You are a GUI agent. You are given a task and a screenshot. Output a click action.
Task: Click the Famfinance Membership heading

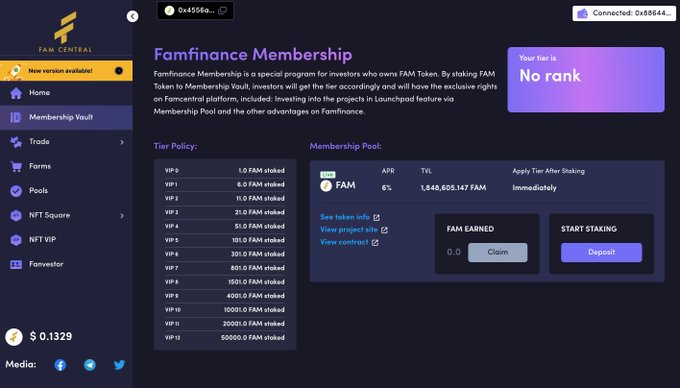[x=253, y=55]
